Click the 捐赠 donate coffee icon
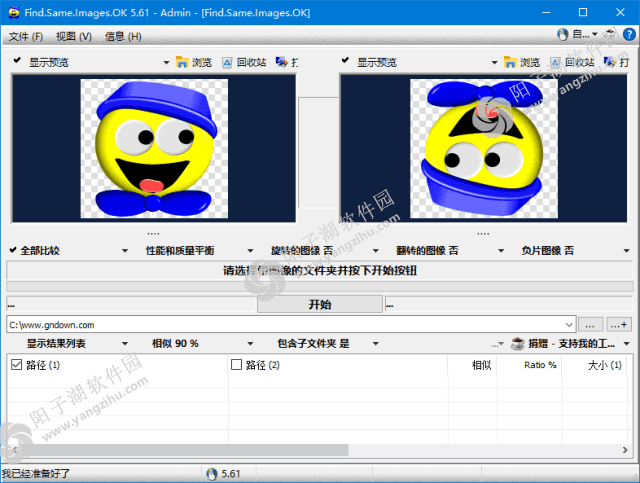This screenshot has width=640, height=483. click(x=518, y=343)
